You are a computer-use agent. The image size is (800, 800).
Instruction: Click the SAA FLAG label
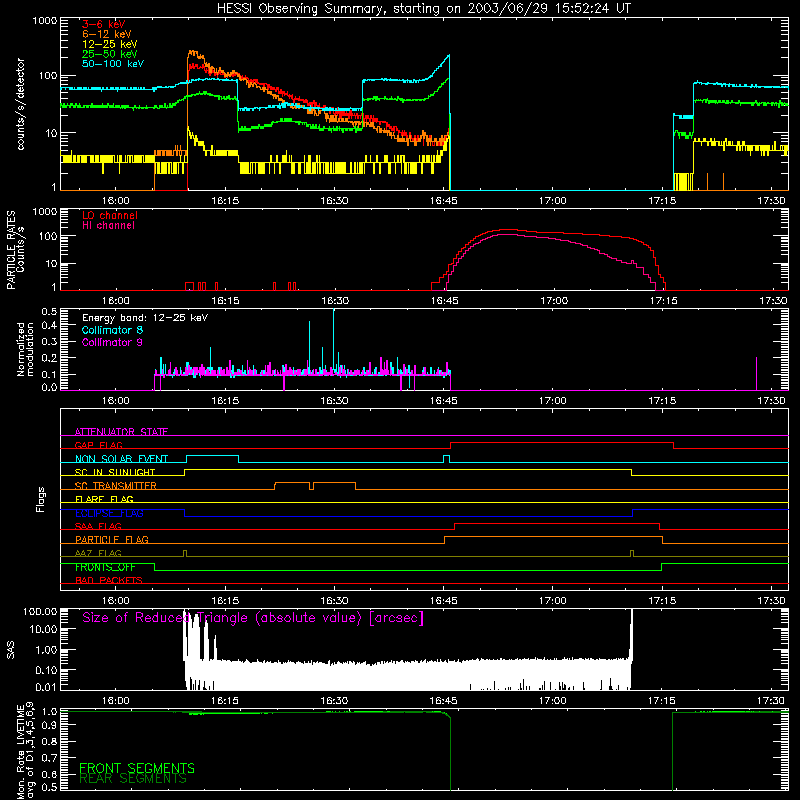pos(98,526)
